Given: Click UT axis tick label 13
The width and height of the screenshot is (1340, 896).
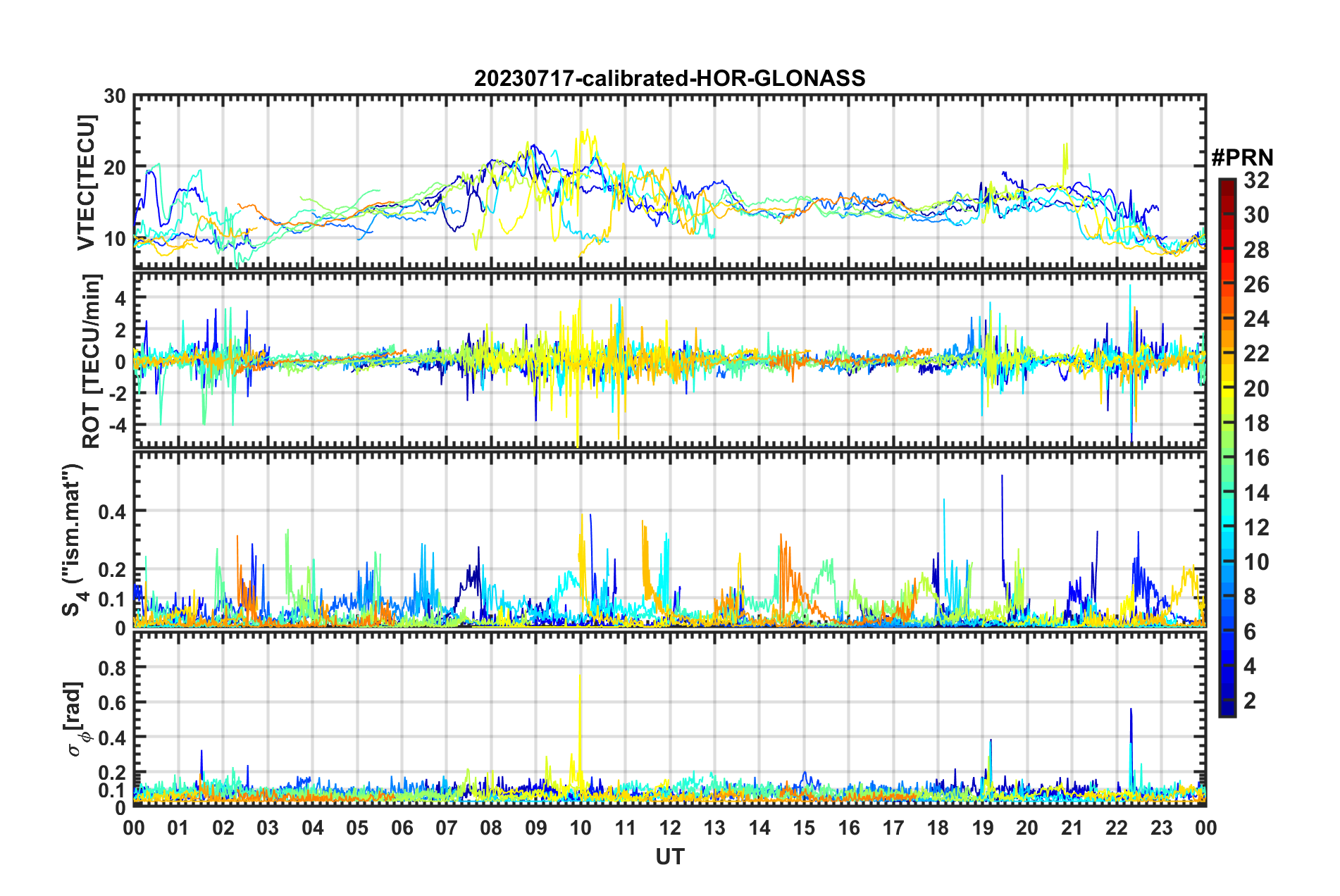Looking at the screenshot, I should tap(714, 828).
